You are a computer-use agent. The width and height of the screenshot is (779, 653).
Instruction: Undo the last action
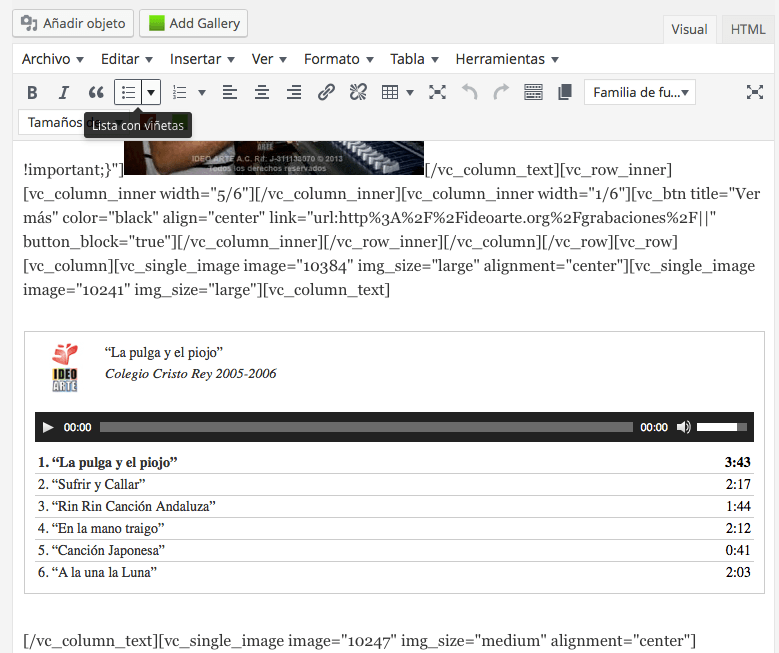pyautogui.click(x=469, y=92)
